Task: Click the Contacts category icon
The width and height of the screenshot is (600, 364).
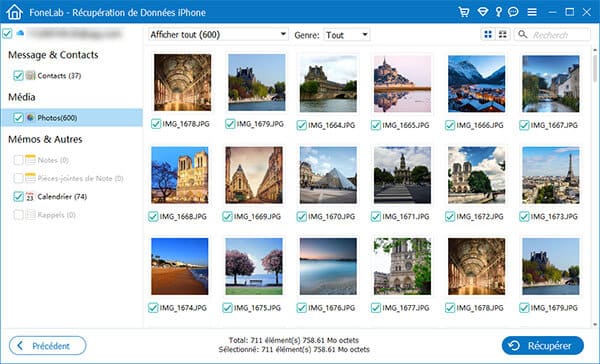Action: click(x=31, y=75)
